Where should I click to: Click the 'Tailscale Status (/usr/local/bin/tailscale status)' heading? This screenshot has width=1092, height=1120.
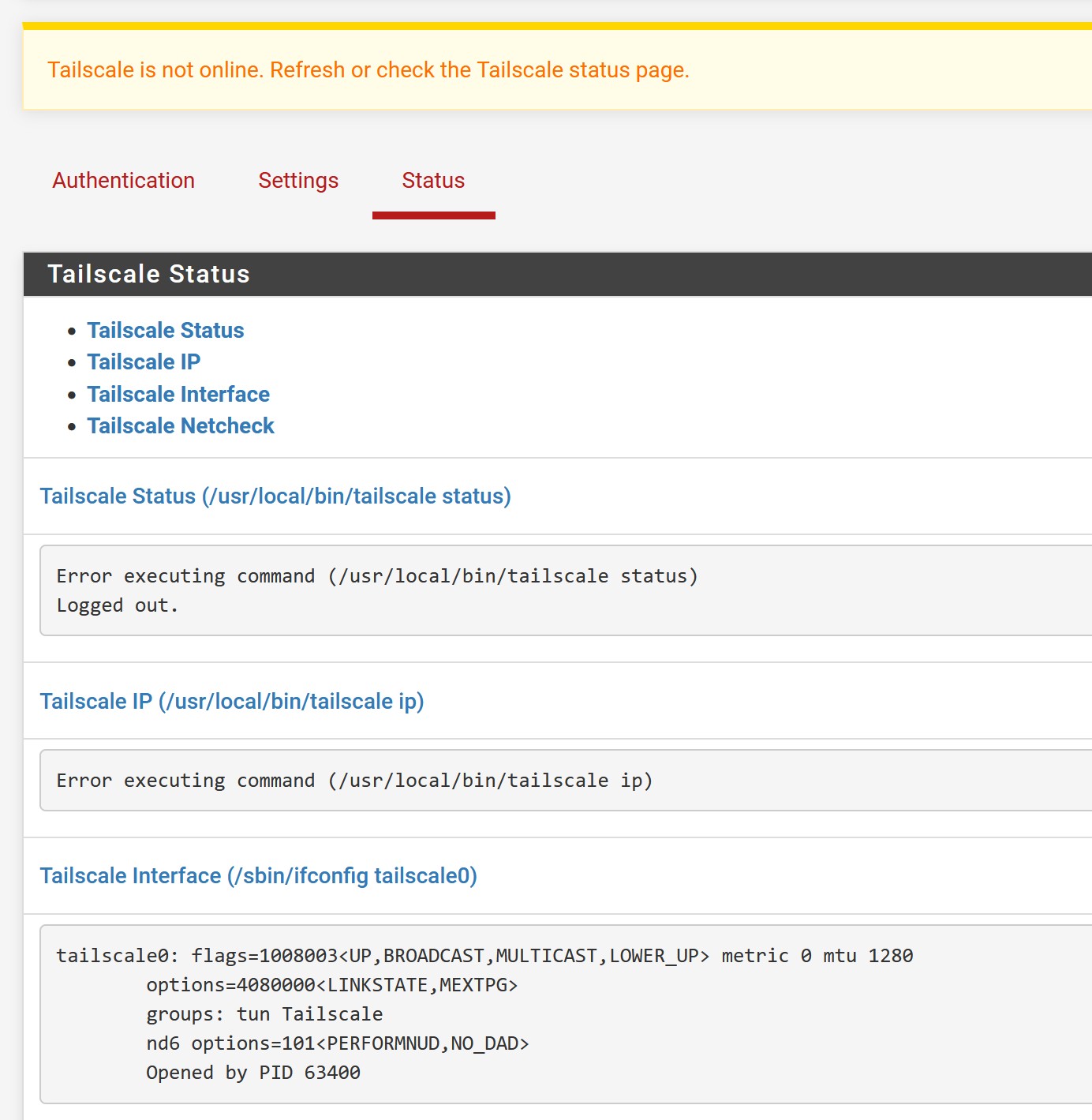point(275,496)
